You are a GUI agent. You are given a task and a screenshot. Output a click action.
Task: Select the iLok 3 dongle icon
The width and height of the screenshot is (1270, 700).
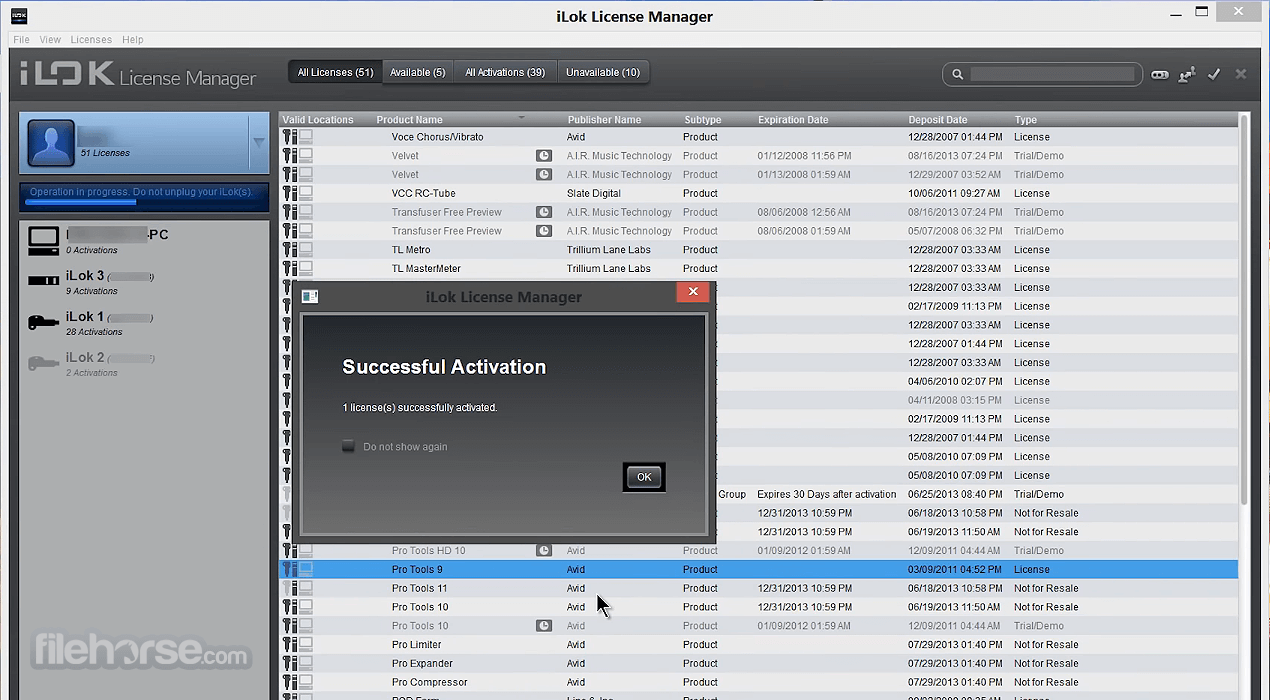pyautogui.click(x=43, y=281)
